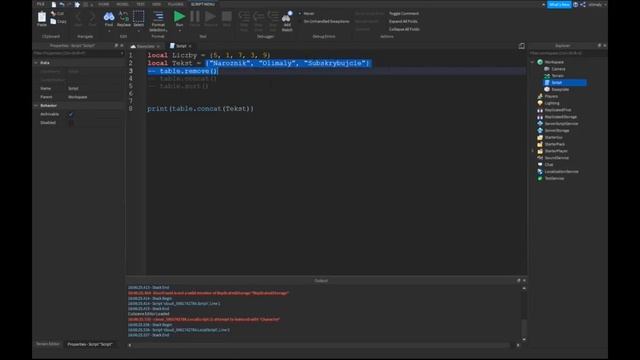This screenshot has width=640, height=360.
Task: Select ReplicatedStorage in Explorer tree
Action: (560, 117)
